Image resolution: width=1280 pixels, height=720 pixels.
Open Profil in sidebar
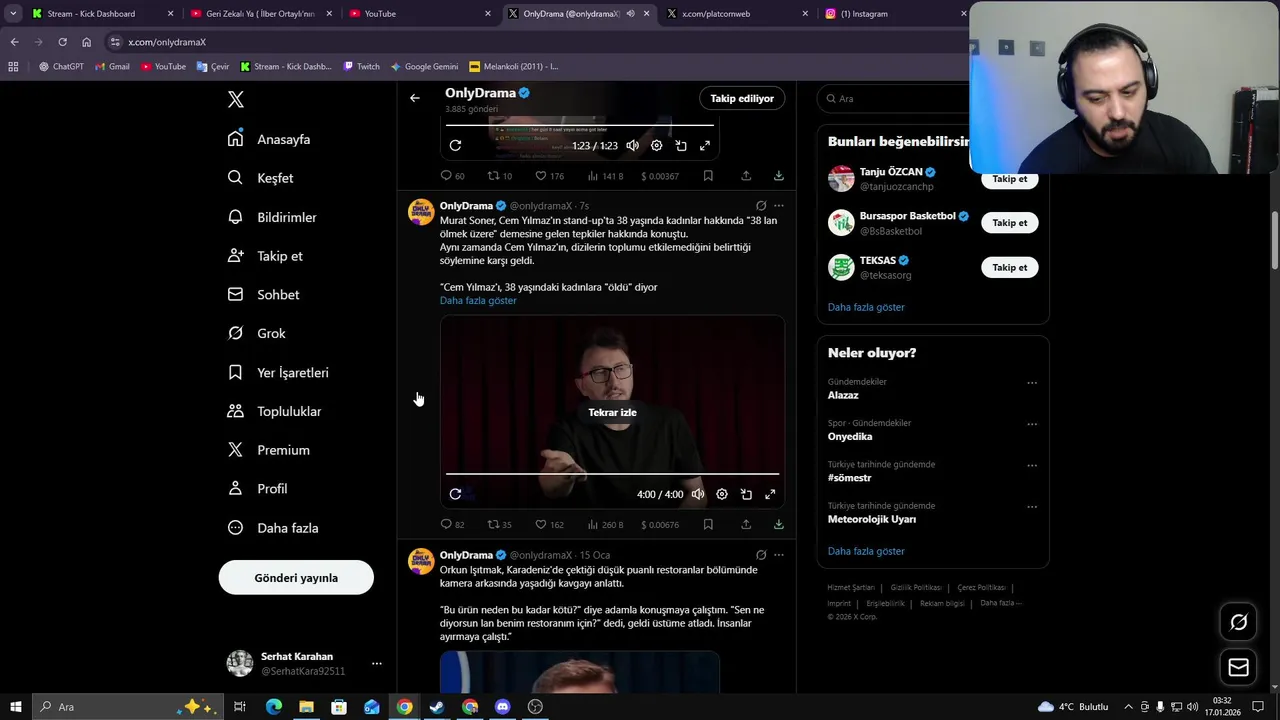pos(257,489)
